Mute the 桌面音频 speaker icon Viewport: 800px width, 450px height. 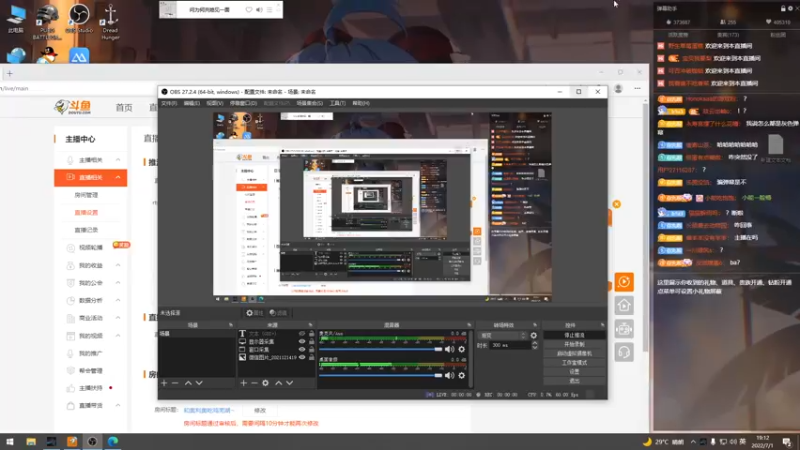point(449,376)
